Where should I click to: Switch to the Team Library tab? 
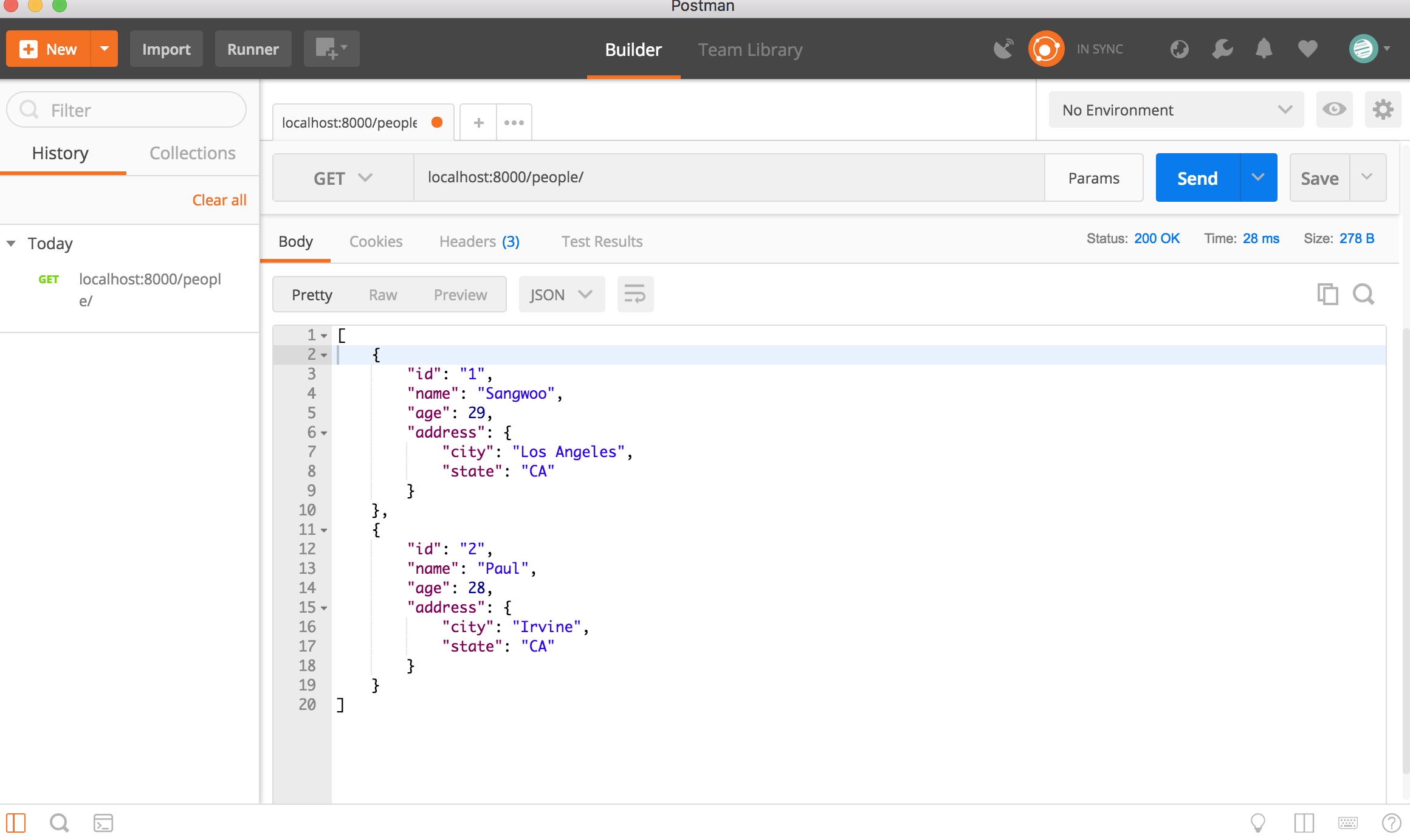coord(750,49)
